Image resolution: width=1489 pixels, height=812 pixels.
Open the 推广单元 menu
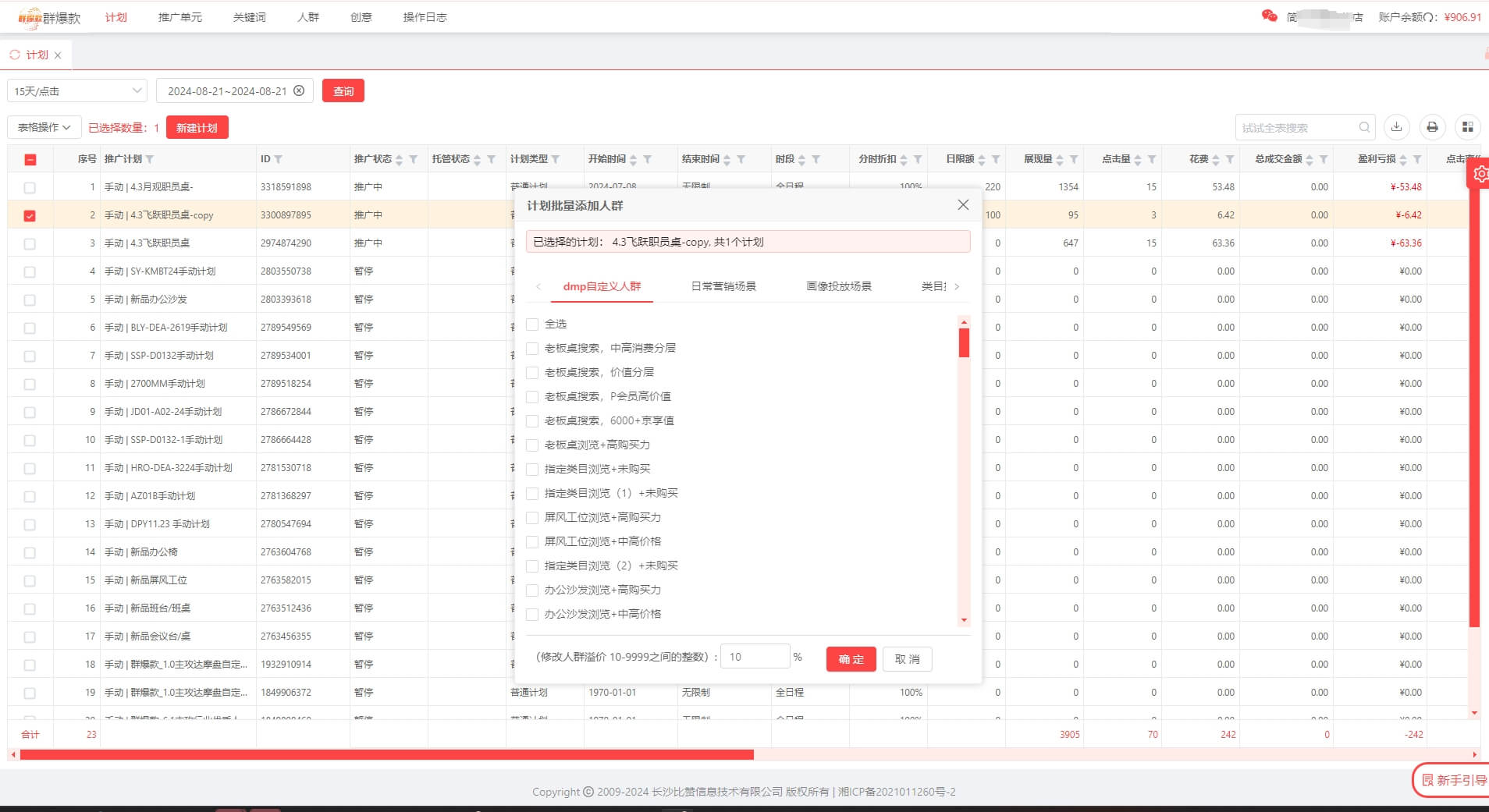[179, 17]
